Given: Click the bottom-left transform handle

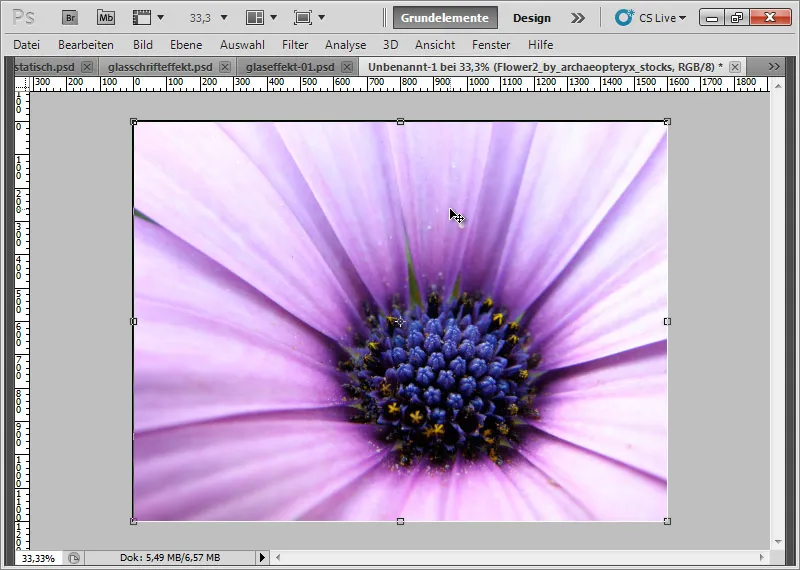Looking at the screenshot, I should pyautogui.click(x=134, y=522).
